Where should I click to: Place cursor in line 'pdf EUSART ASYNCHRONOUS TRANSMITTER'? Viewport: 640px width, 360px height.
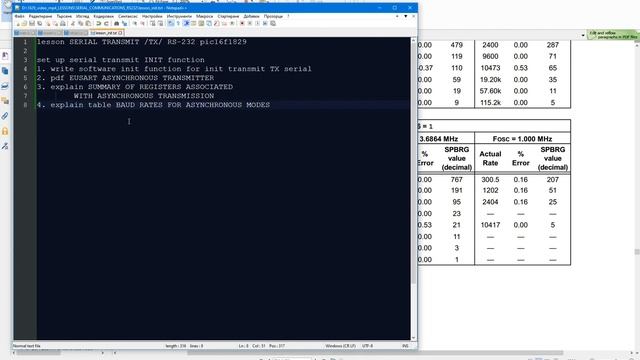point(132,78)
